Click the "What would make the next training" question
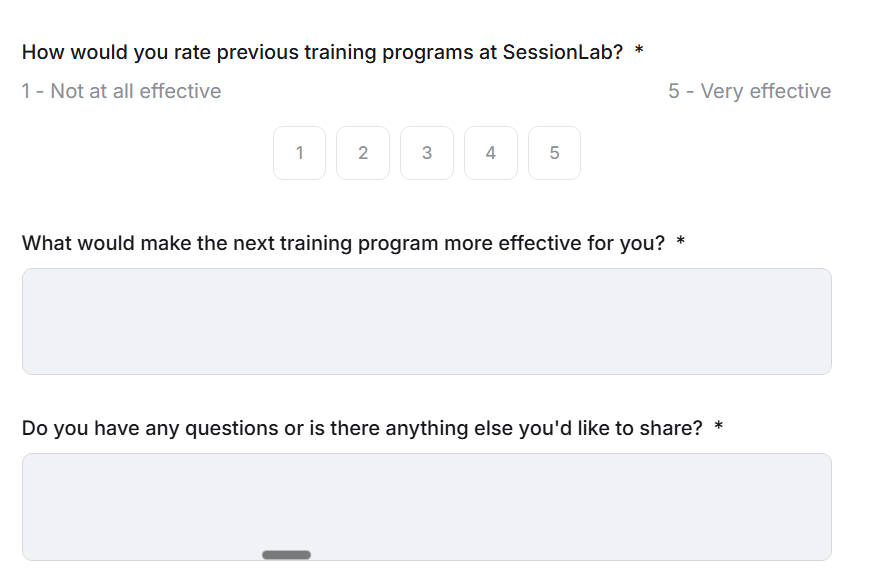Viewport: 876px width, 570px height. click(342, 243)
